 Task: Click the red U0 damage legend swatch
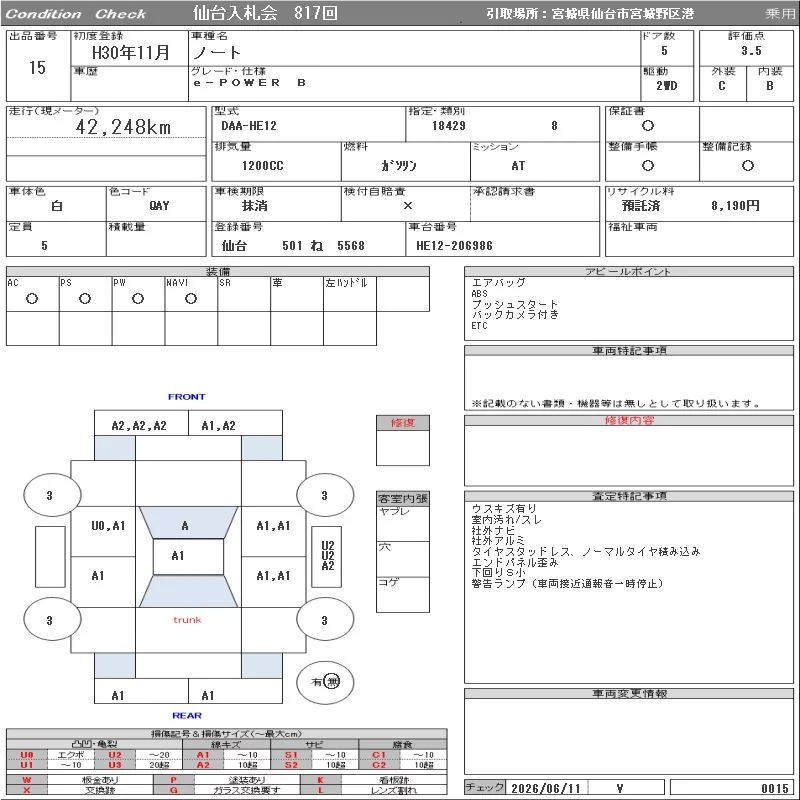[x=27, y=755]
